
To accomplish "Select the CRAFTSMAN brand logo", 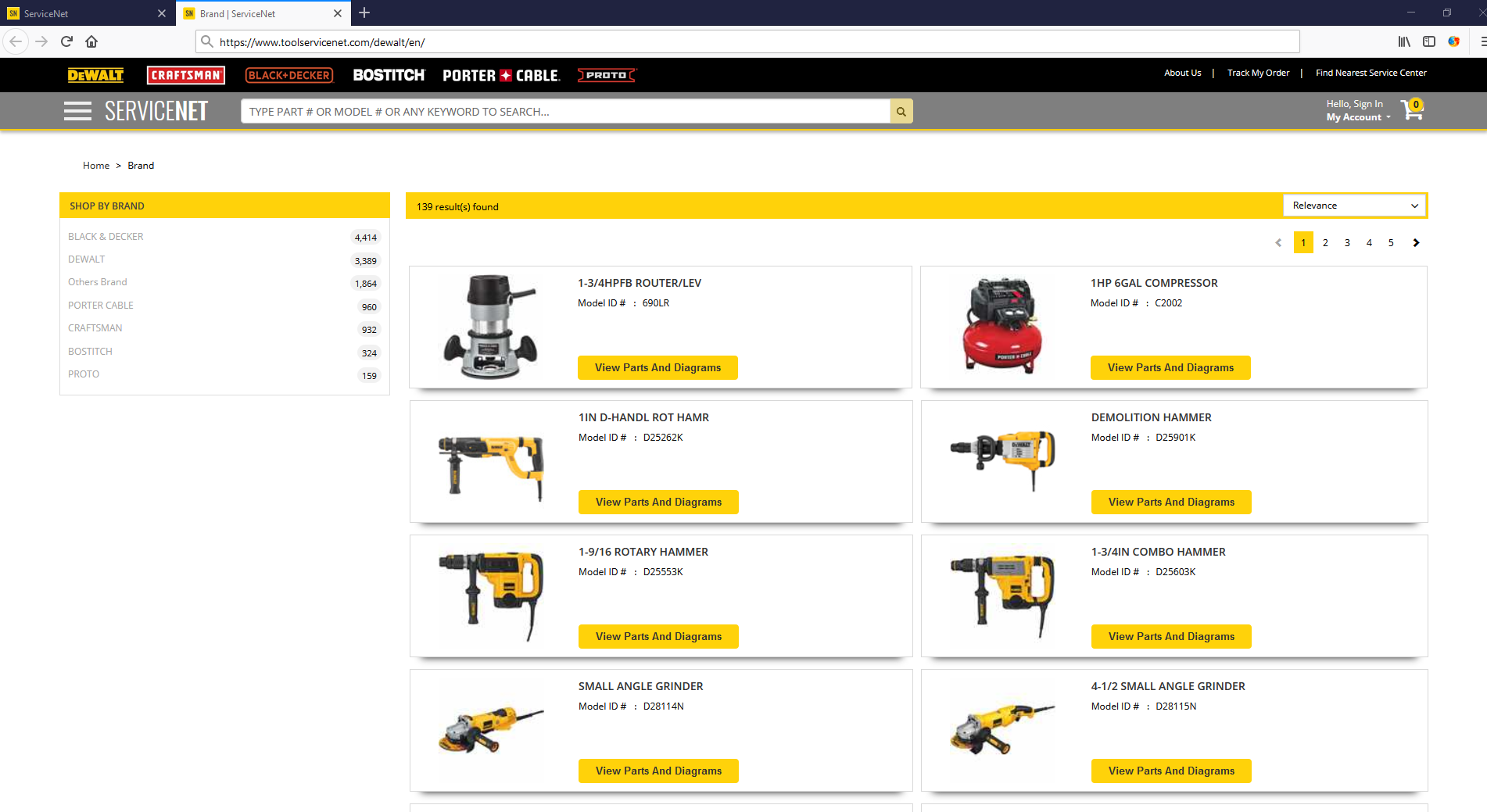I will (x=185, y=75).
